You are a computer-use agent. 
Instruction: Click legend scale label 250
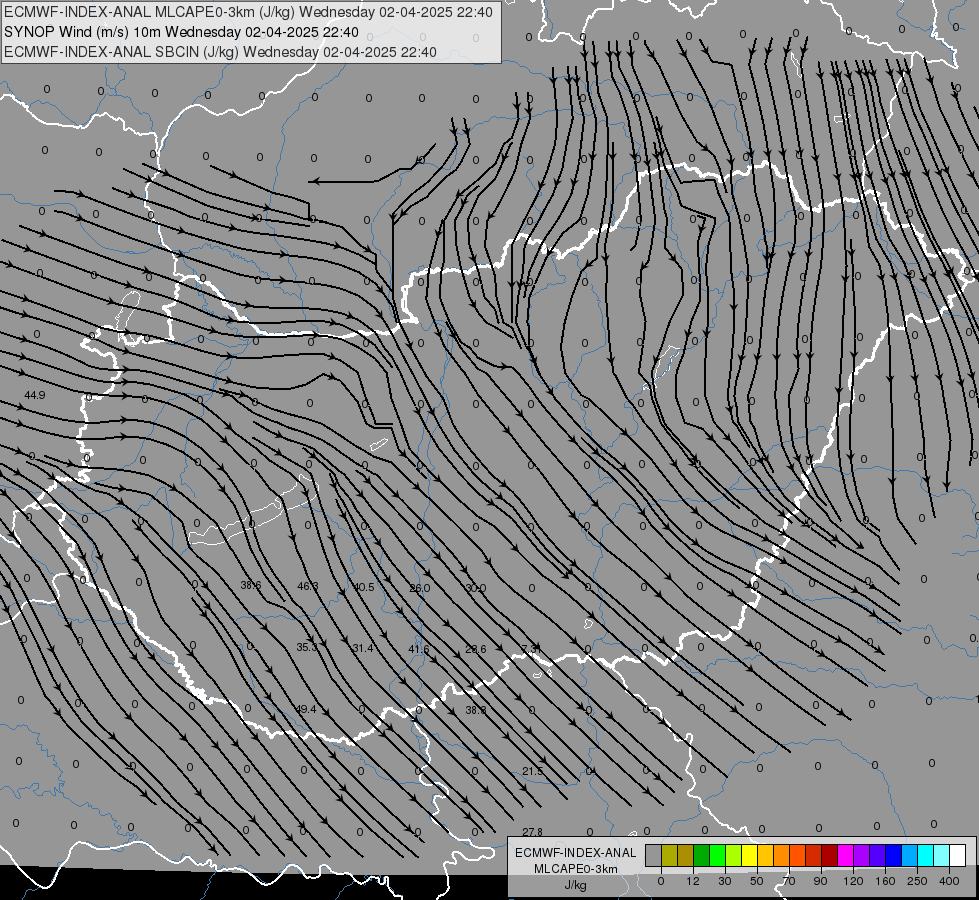click(917, 881)
